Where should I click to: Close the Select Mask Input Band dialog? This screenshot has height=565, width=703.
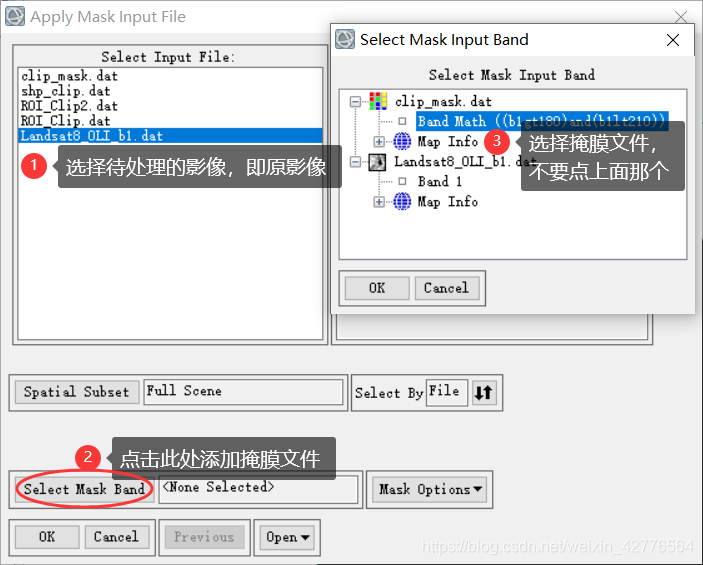click(x=673, y=40)
